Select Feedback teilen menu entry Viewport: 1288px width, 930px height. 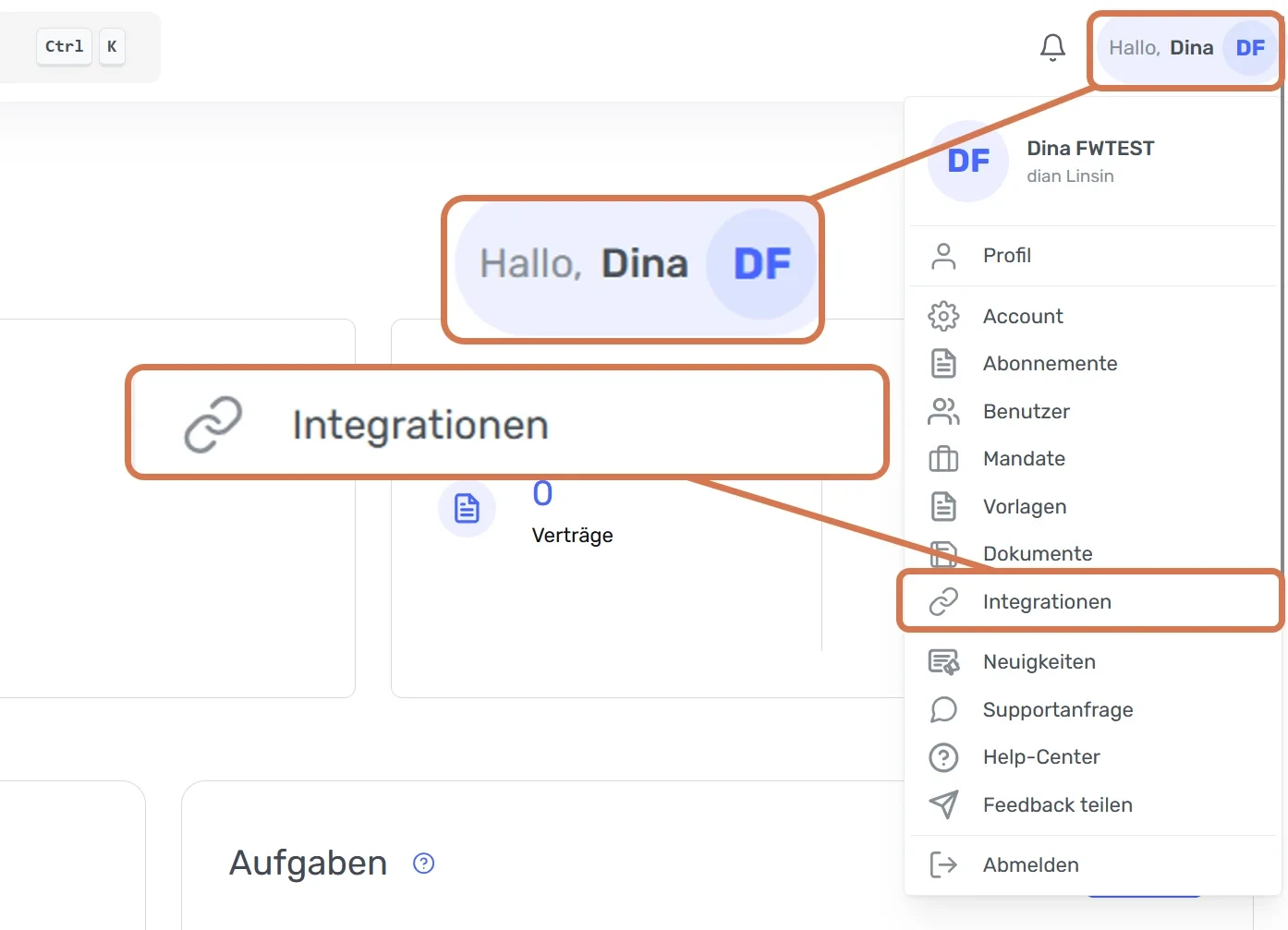(1092, 805)
